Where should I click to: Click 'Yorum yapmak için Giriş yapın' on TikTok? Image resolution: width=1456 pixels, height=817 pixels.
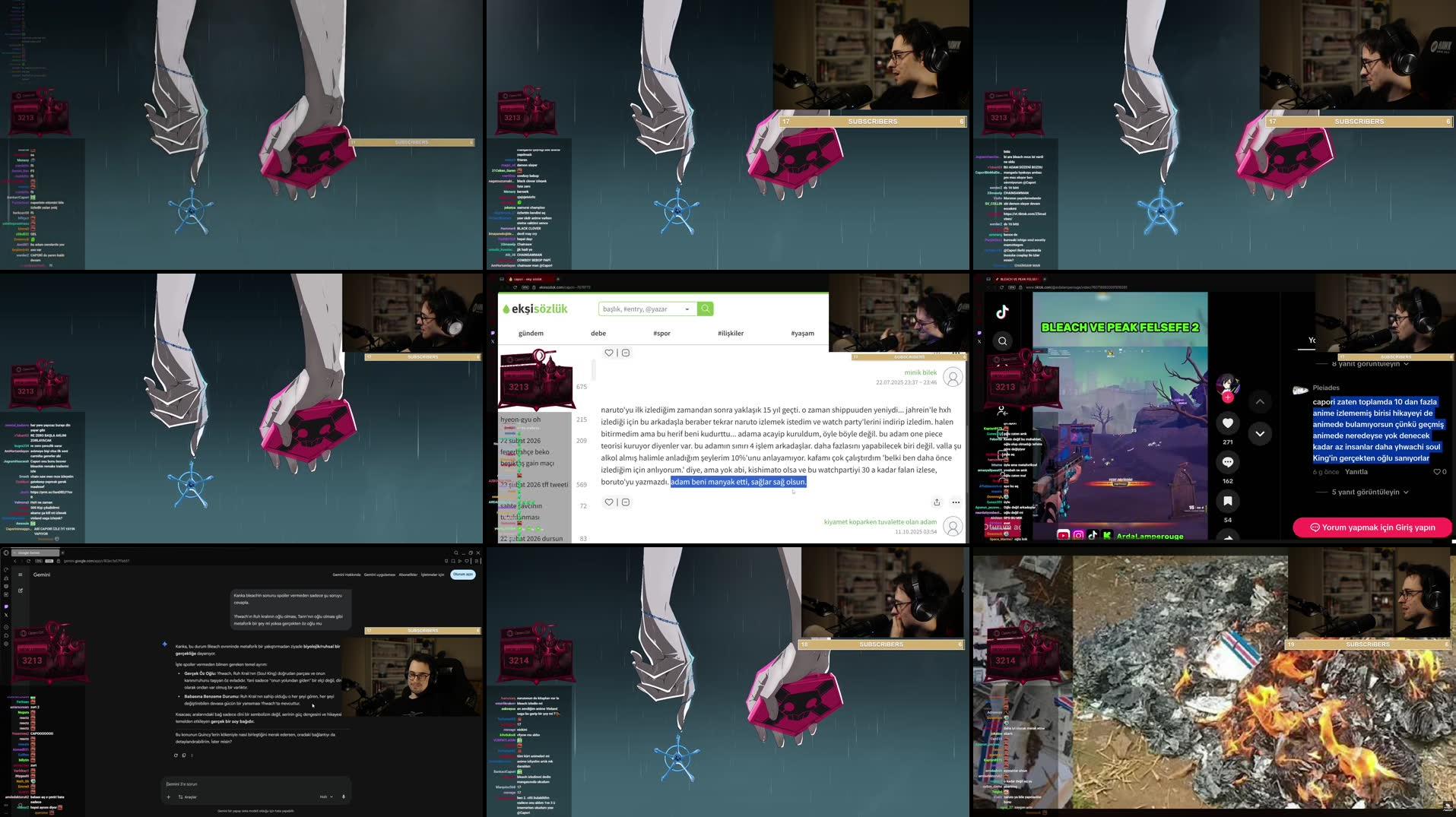(x=1373, y=527)
